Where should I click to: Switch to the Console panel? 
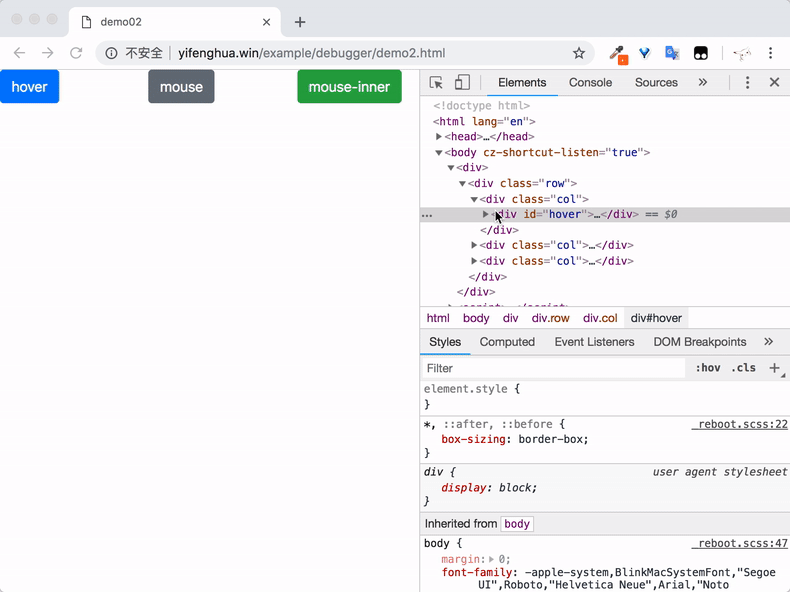click(x=590, y=83)
